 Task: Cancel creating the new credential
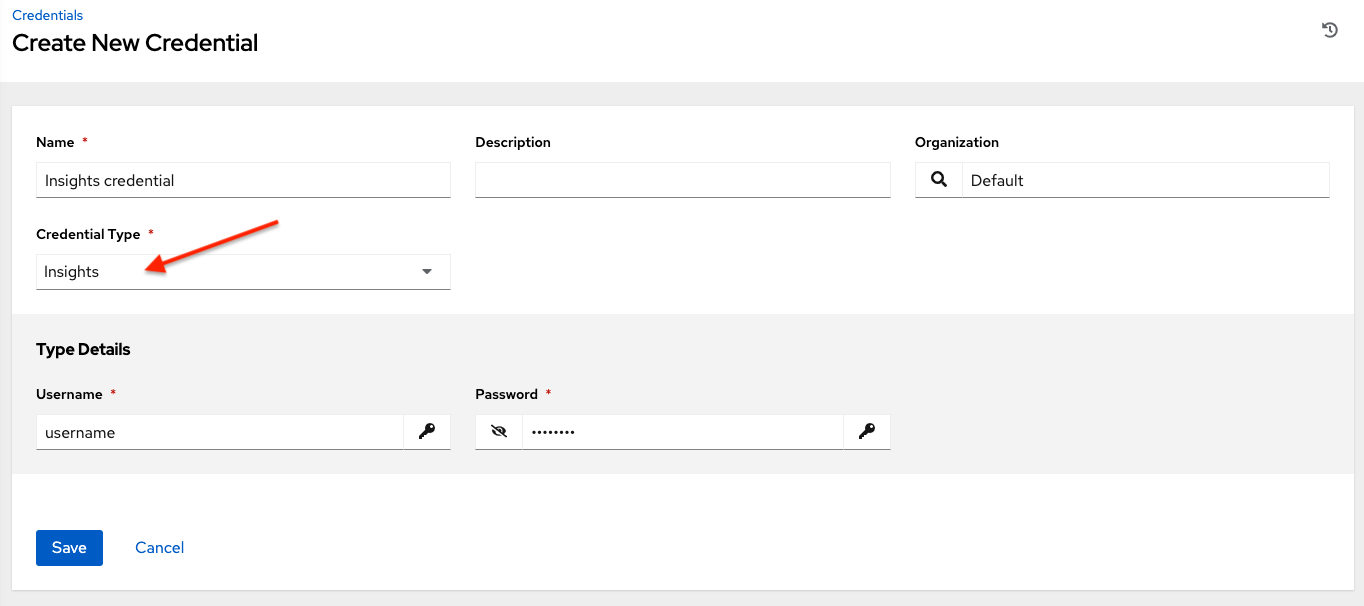[159, 547]
